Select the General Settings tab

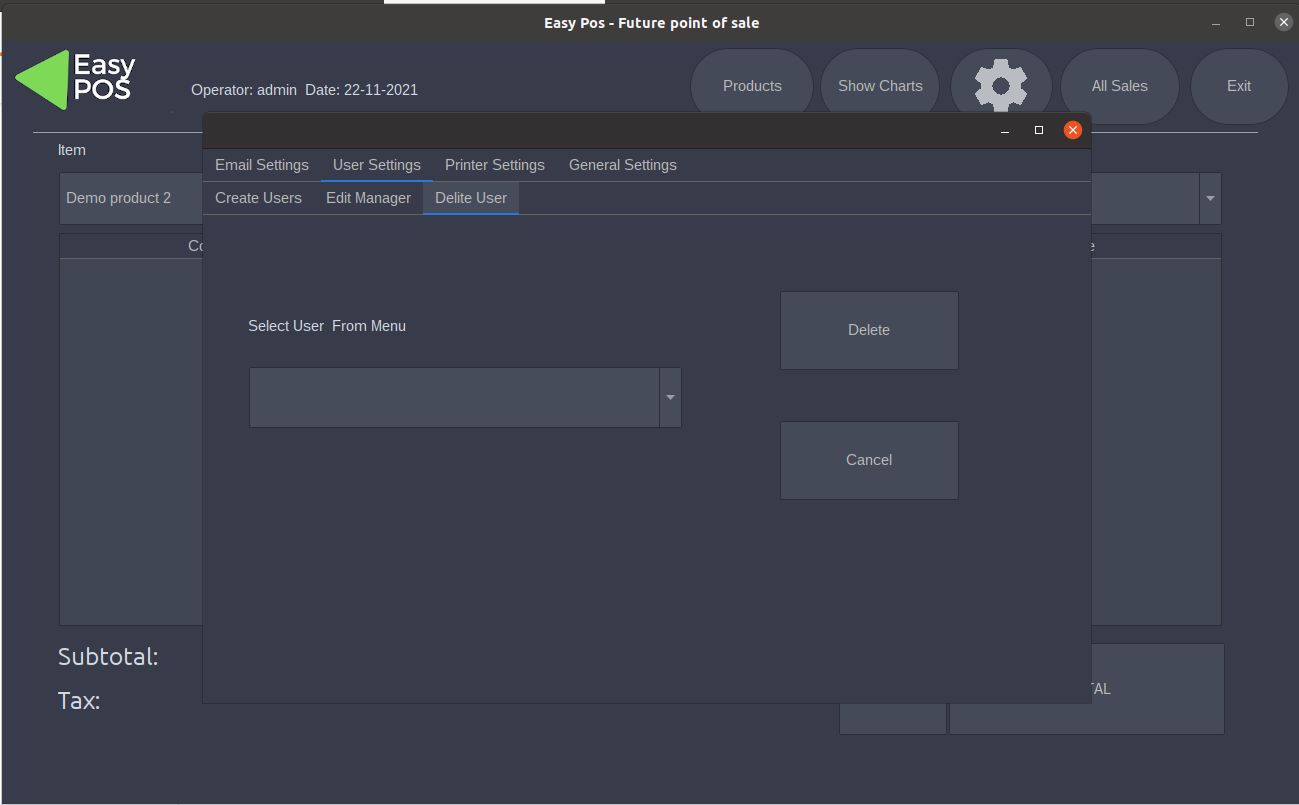click(x=622, y=165)
